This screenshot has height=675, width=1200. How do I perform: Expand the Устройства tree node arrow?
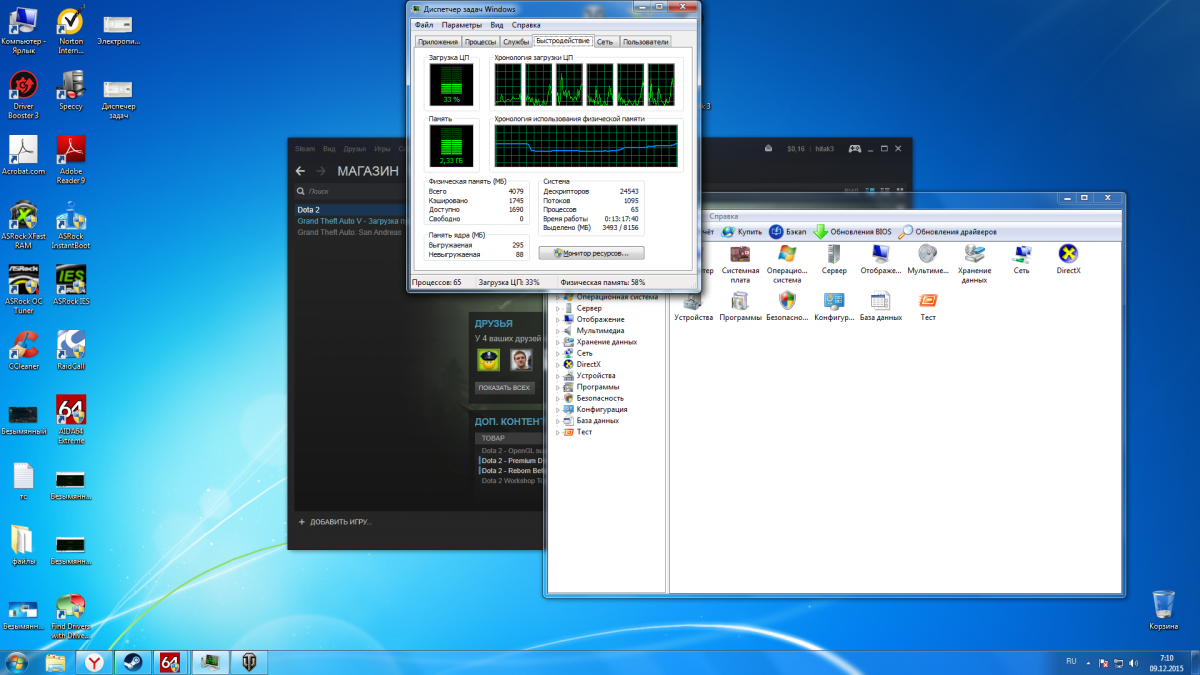558,376
